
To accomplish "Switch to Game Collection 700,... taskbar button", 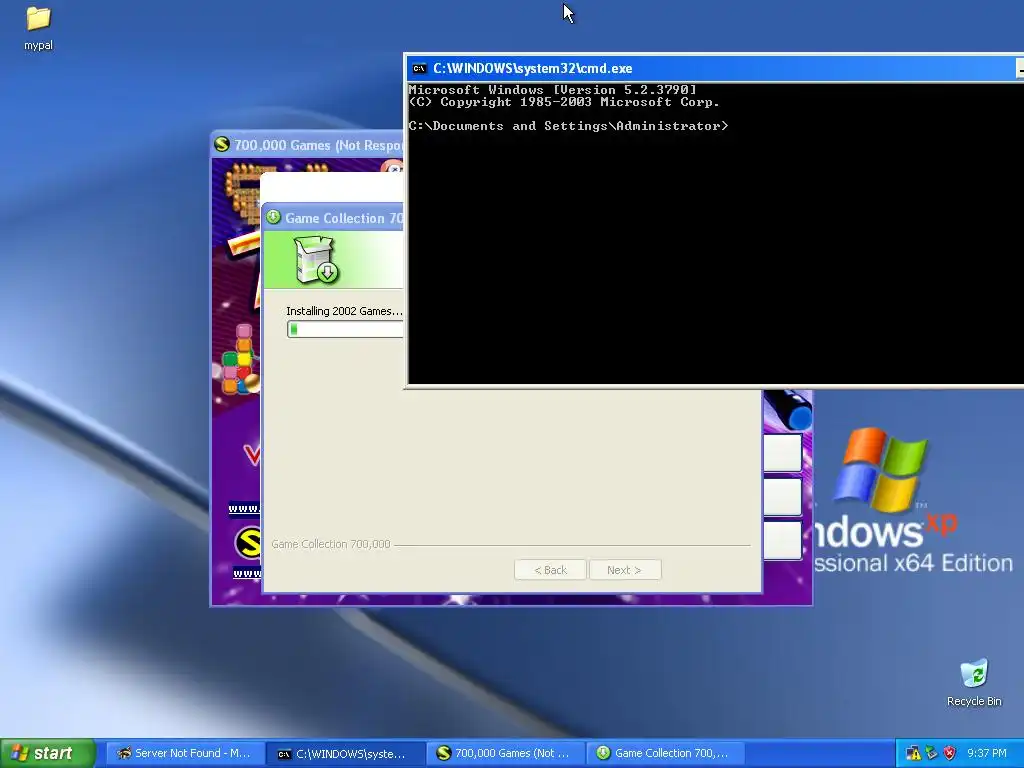I will [665, 753].
